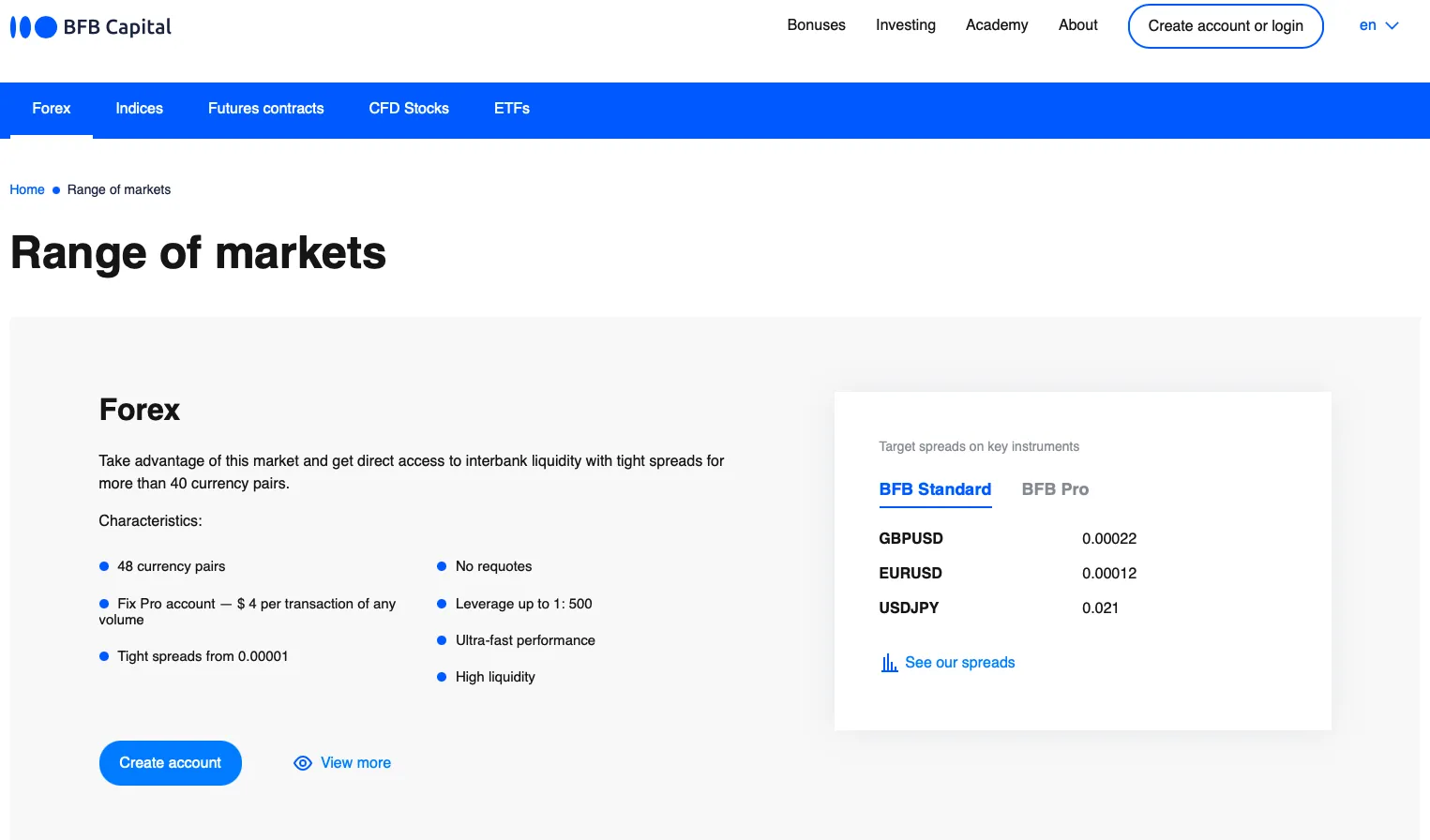The width and height of the screenshot is (1430, 840).
Task: Click the 0.021 spread value
Action: [1100, 608]
